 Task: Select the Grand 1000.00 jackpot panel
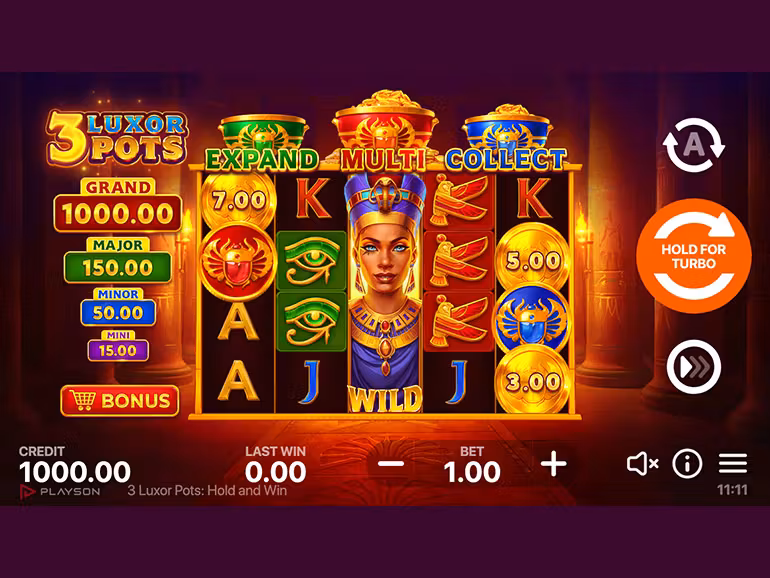(117, 205)
